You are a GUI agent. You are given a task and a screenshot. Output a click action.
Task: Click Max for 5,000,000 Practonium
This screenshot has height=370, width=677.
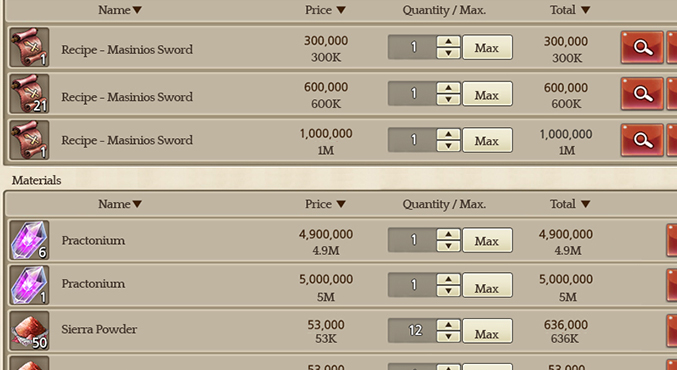[487, 285]
